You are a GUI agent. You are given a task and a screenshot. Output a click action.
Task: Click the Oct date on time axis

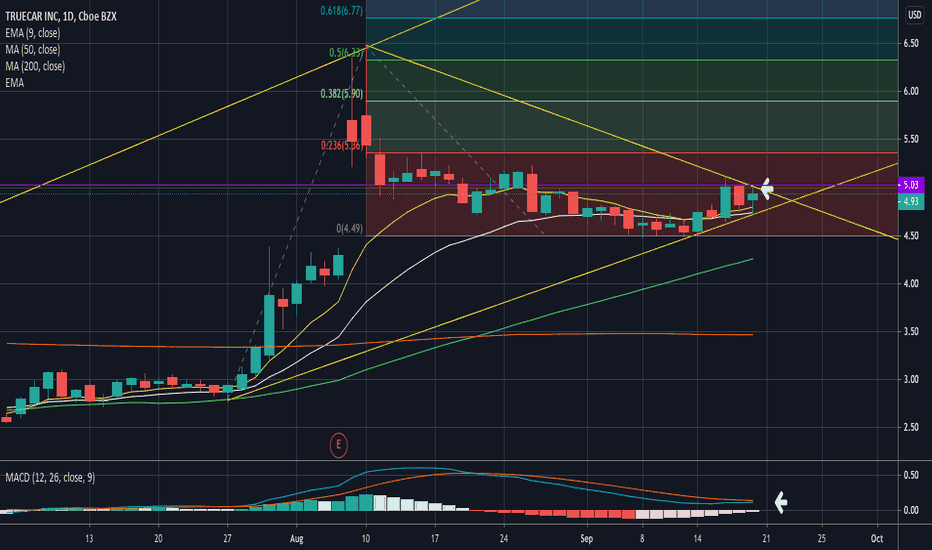pyautogui.click(x=877, y=539)
